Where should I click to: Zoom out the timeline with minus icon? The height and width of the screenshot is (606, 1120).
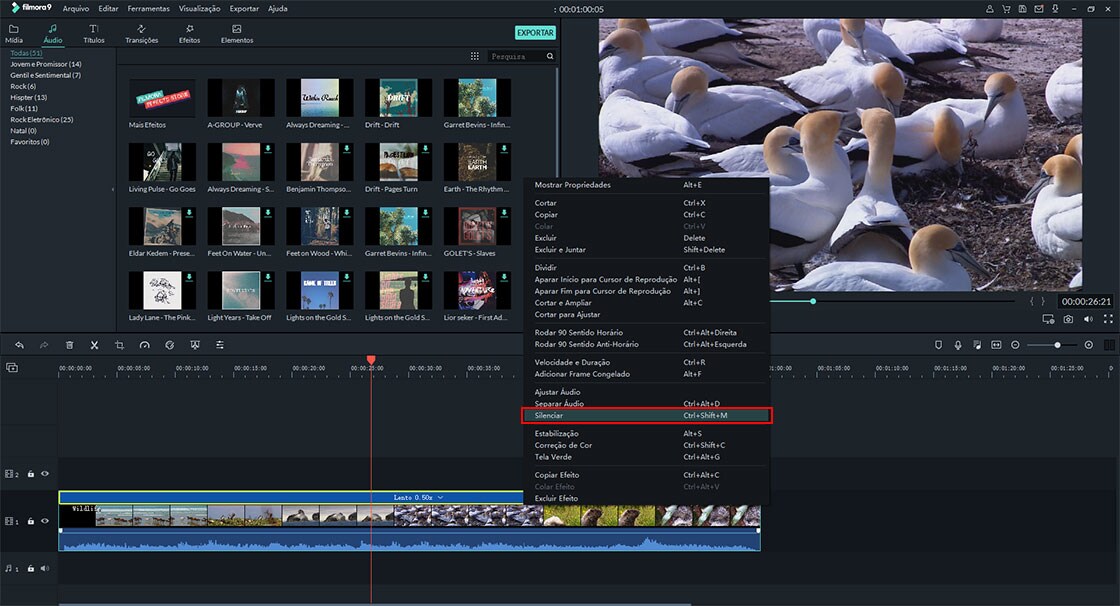click(x=1015, y=345)
